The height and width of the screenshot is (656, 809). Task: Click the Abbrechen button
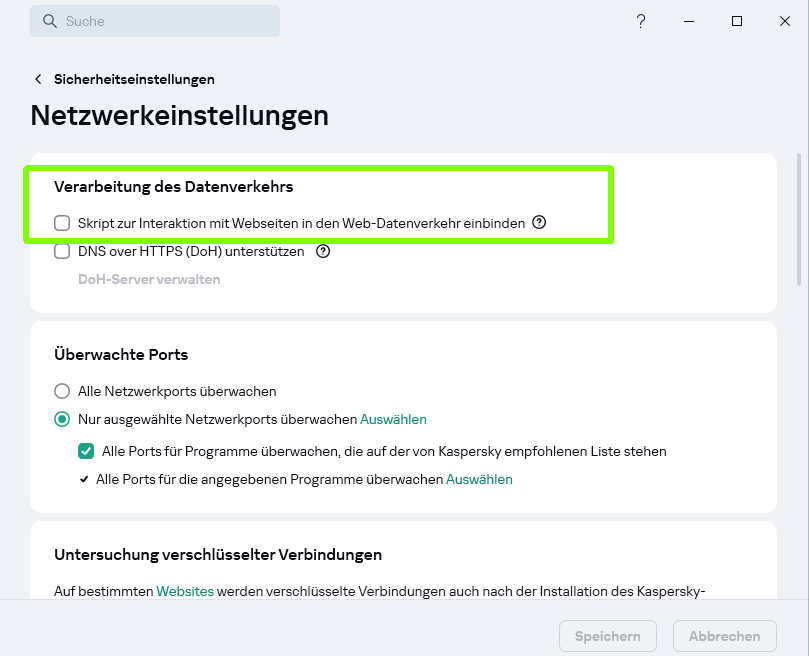[x=724, y=636]
